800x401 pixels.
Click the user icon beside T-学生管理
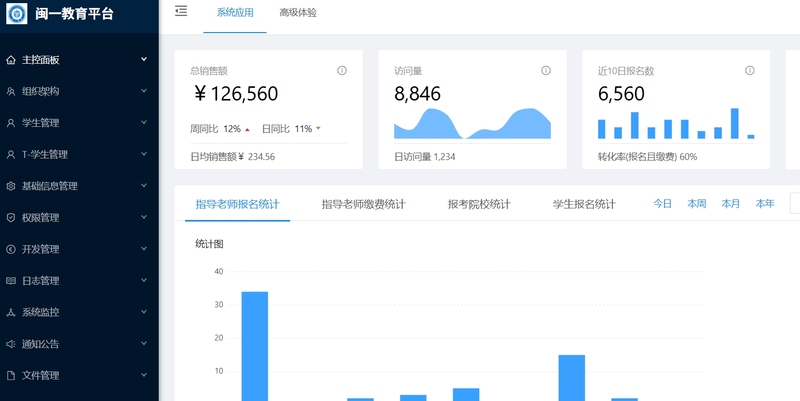click(x=11, y=155)
